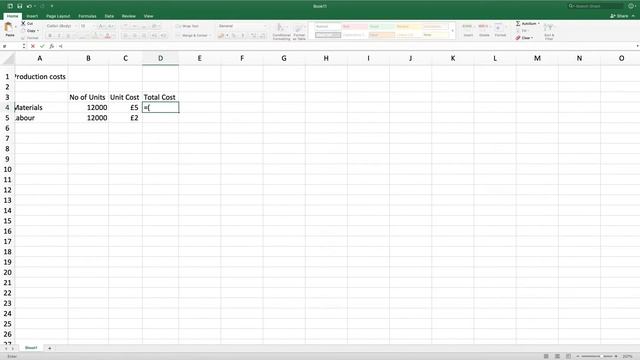Screen dimensions: 640x360
Task: Confirm the formula with green checkmark
Action: pos(42,46)
